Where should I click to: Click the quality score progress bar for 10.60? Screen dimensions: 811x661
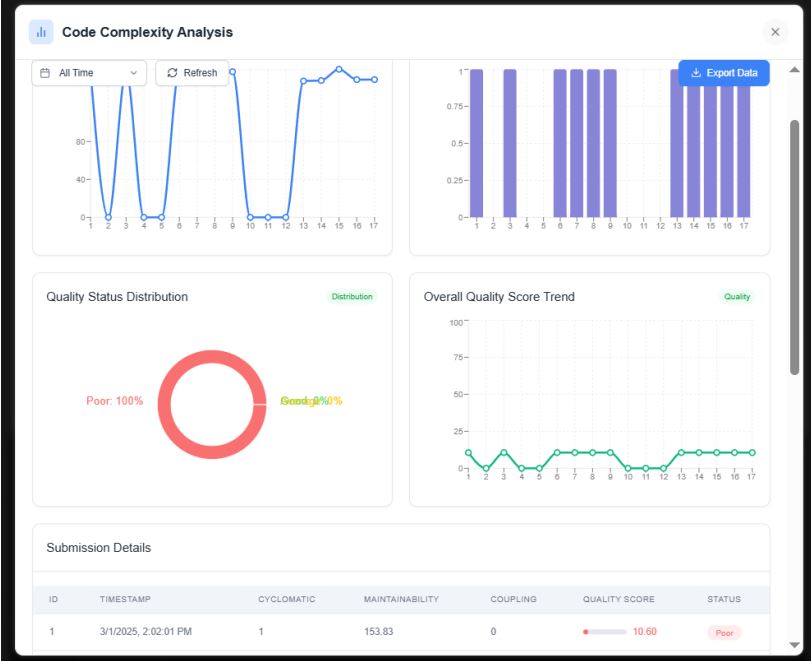[x=604, y=632]
